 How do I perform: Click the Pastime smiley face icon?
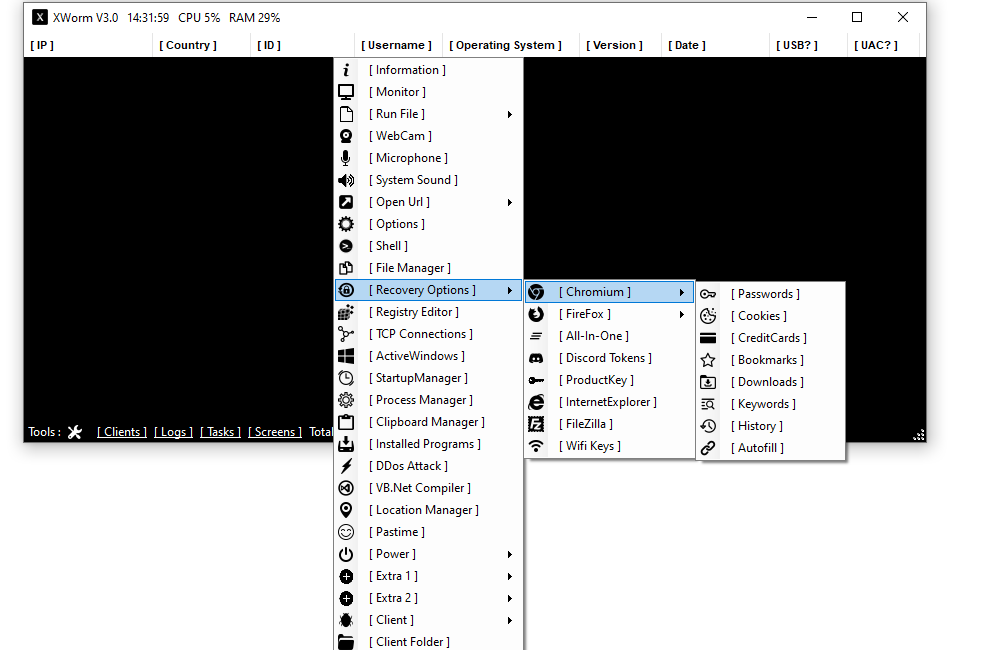click(346, 532)
